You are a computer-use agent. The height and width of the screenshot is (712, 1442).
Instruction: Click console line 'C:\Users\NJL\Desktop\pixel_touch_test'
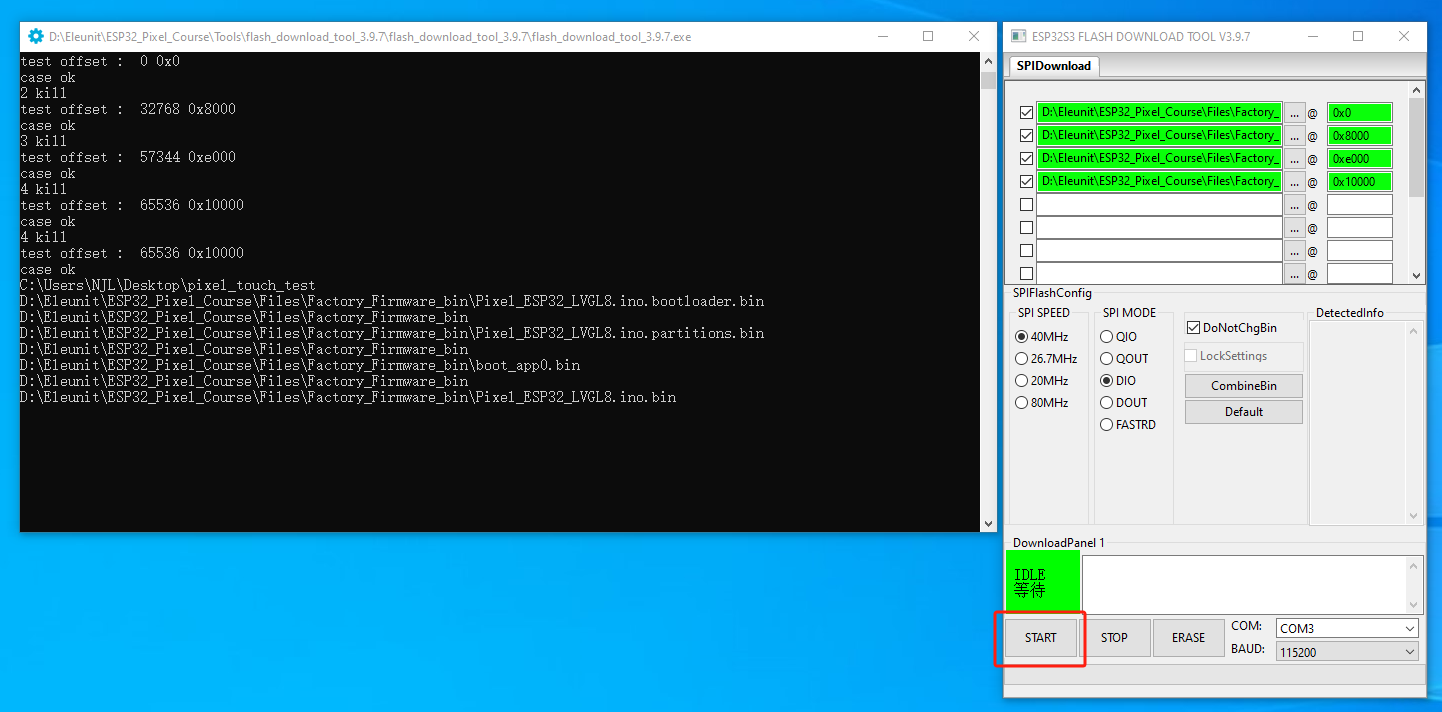[167, 285]
